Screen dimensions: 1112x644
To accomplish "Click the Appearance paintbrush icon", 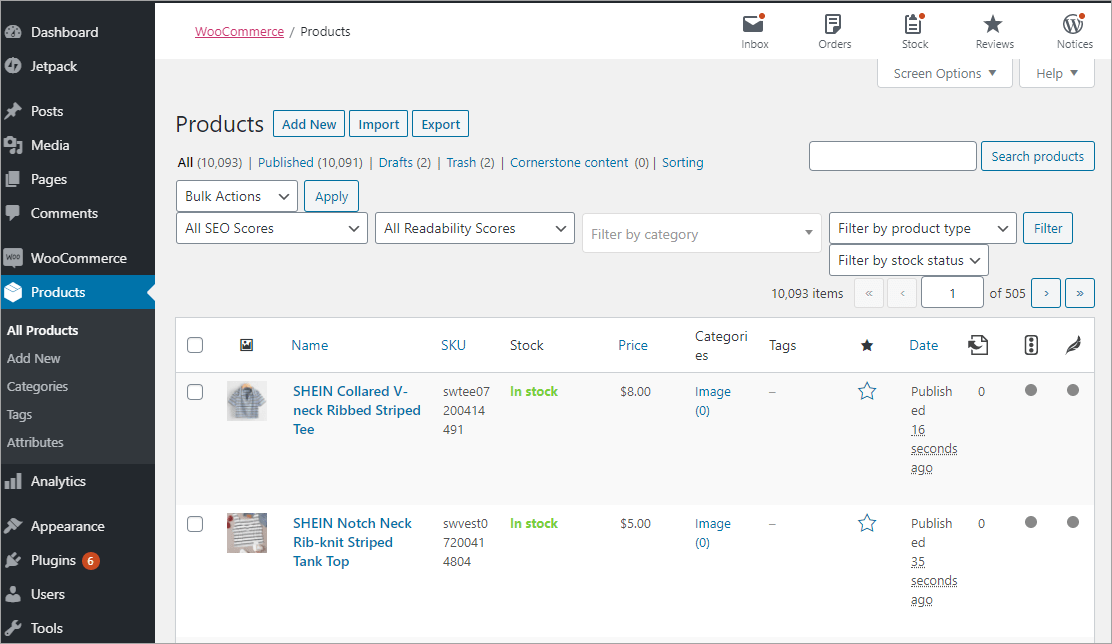I will click(x=13, y=526).
